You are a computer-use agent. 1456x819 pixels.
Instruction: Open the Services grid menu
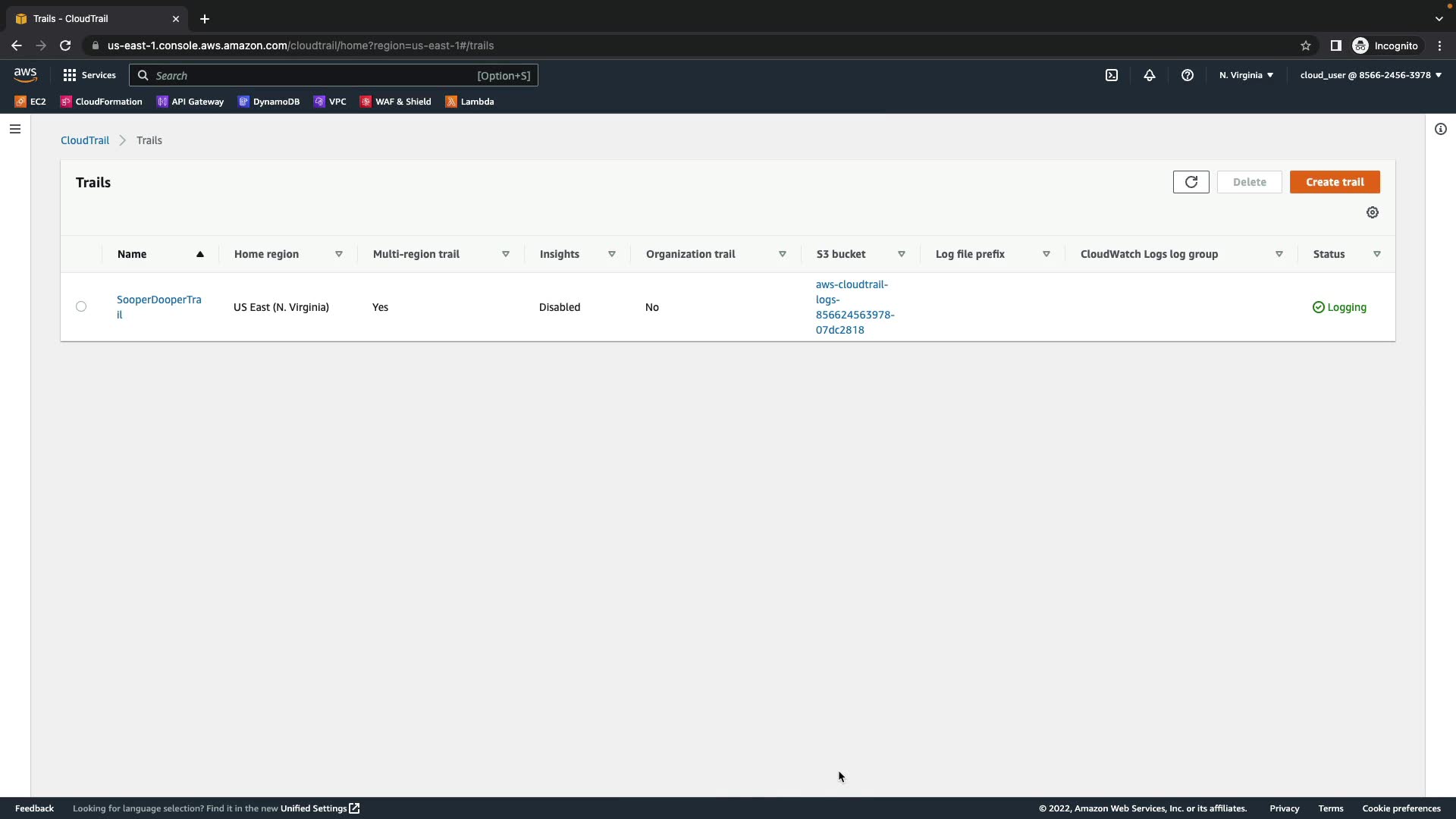pyautogui.click(x=89, y=75)
